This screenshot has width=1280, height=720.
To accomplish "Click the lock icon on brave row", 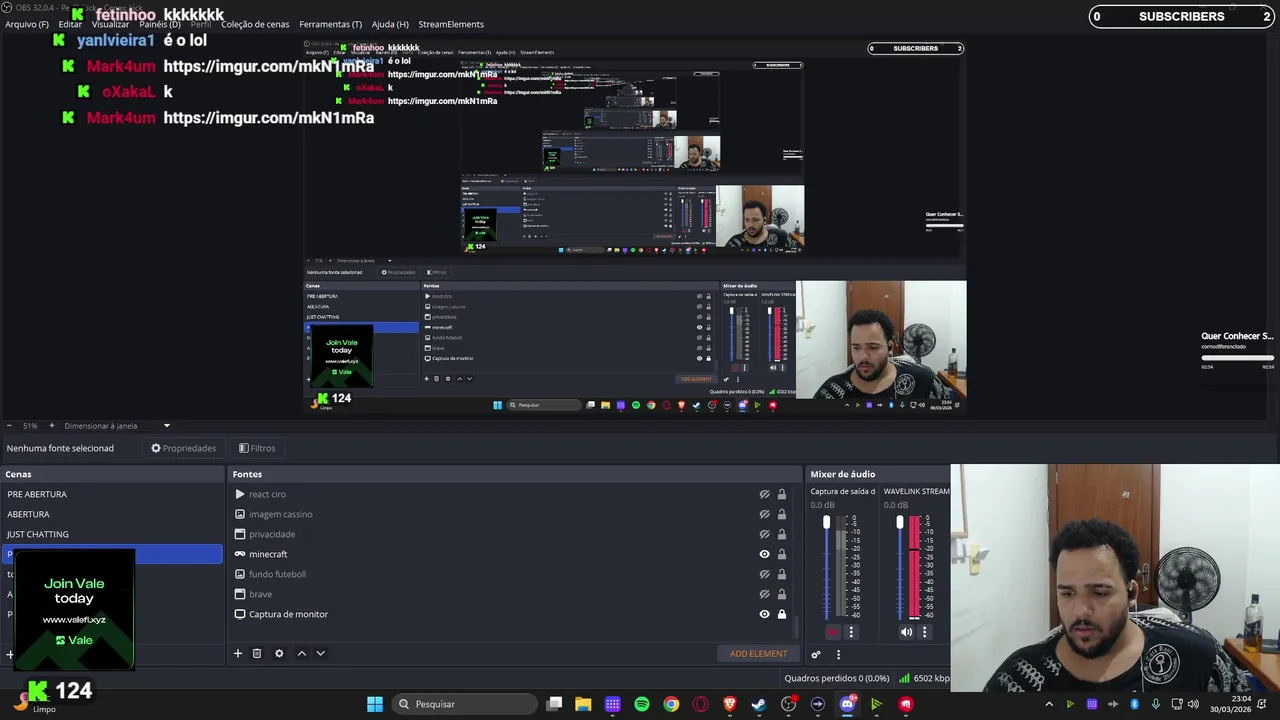I will coord(782,594).
